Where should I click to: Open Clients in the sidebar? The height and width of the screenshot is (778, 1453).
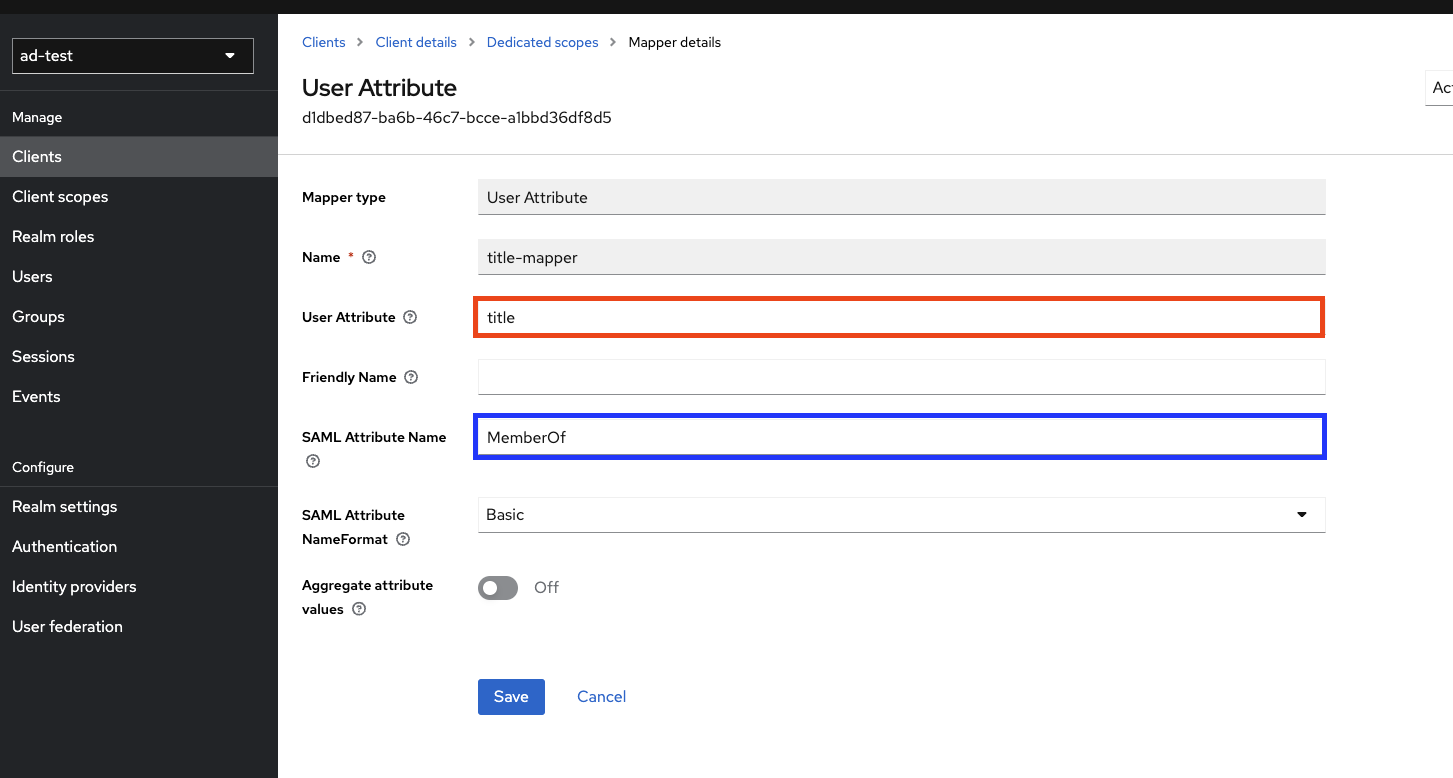139,157
